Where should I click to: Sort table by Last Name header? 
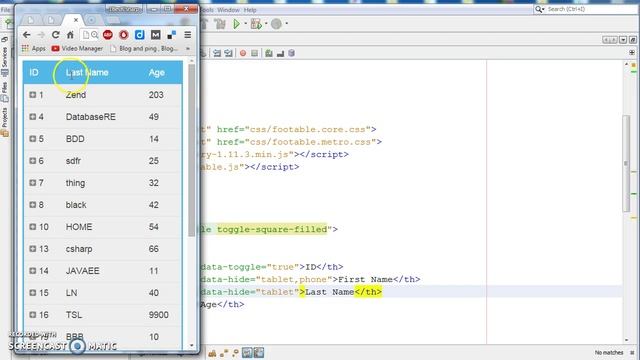(87, 73)
